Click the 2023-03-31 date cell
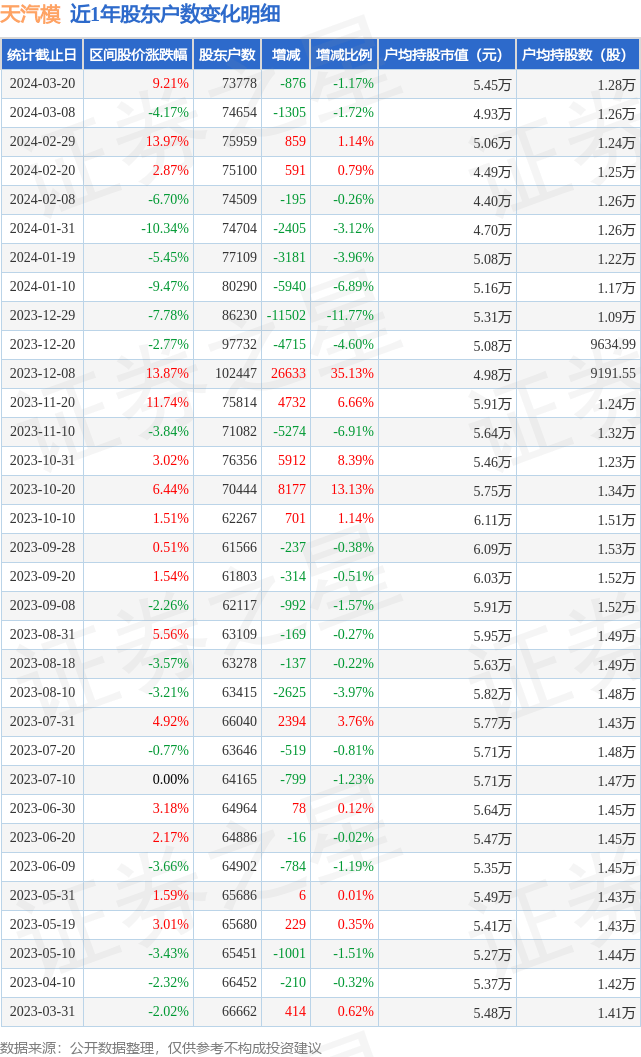 click(x=42, y=1012)
